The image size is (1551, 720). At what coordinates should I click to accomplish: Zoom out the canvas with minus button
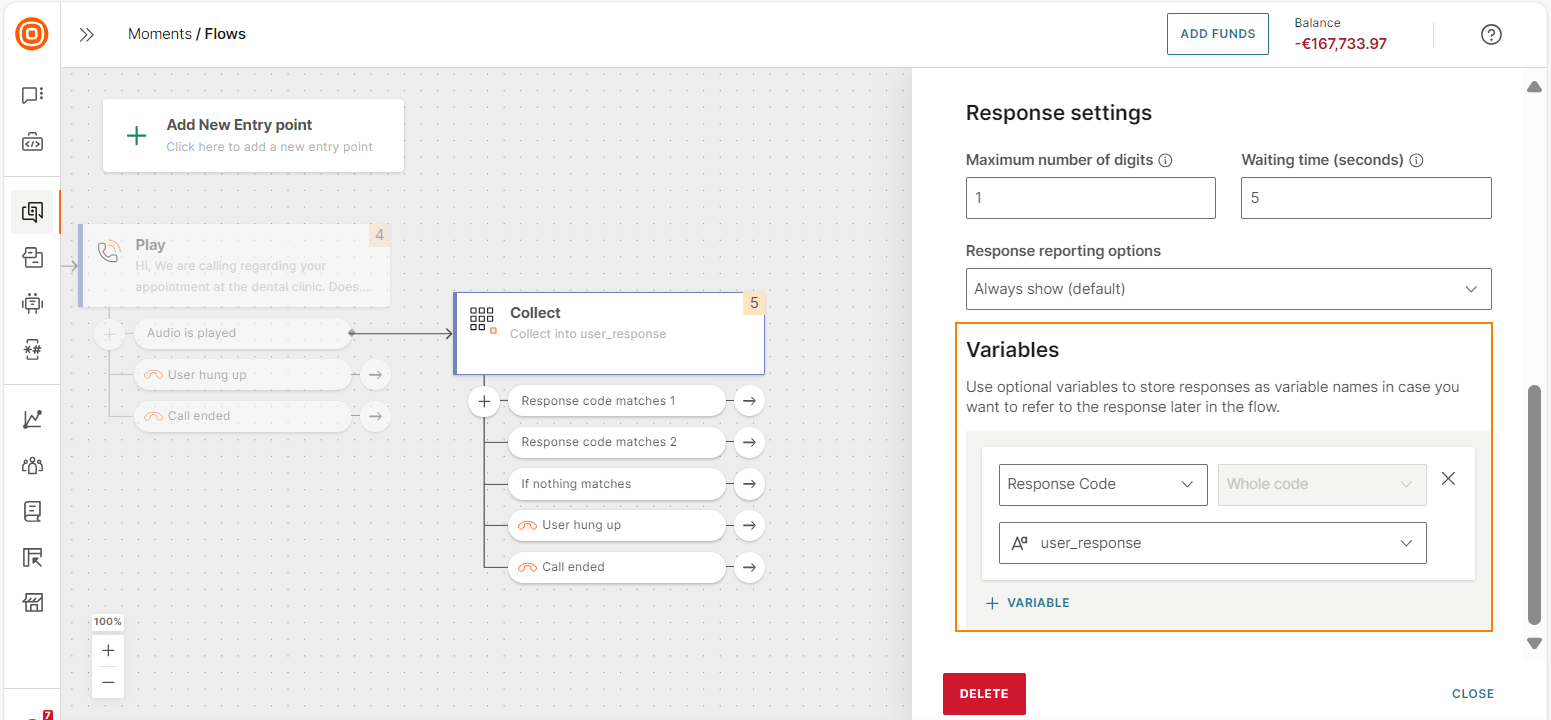[x=108, y=682]
